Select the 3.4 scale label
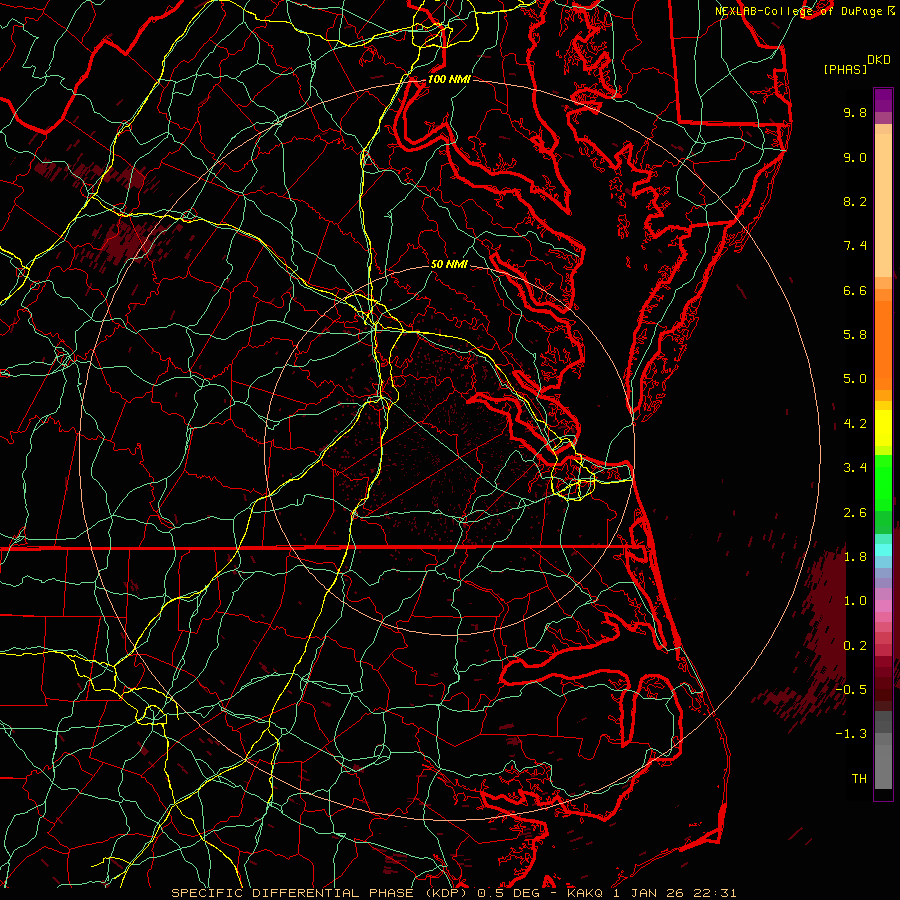This screenshot has width=900, height=900. tap(855, 468)
